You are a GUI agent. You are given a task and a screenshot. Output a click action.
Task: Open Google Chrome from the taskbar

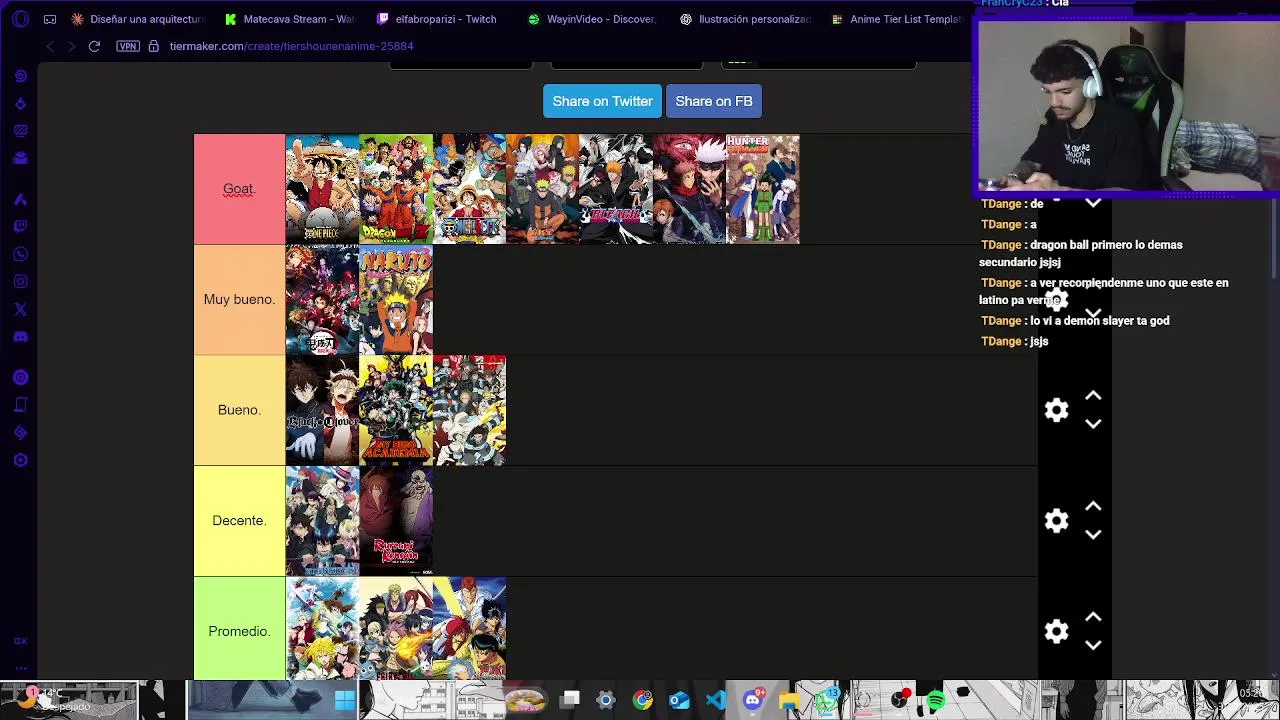(x=643, y=700)
